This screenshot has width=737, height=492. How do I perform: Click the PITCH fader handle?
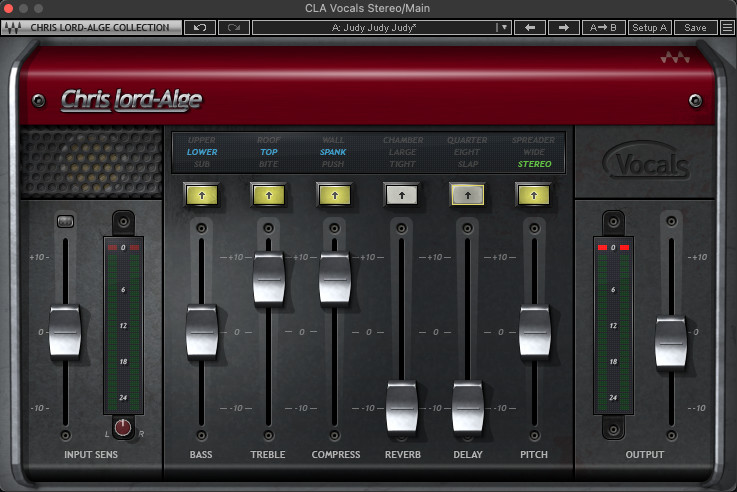pos(534,332)
